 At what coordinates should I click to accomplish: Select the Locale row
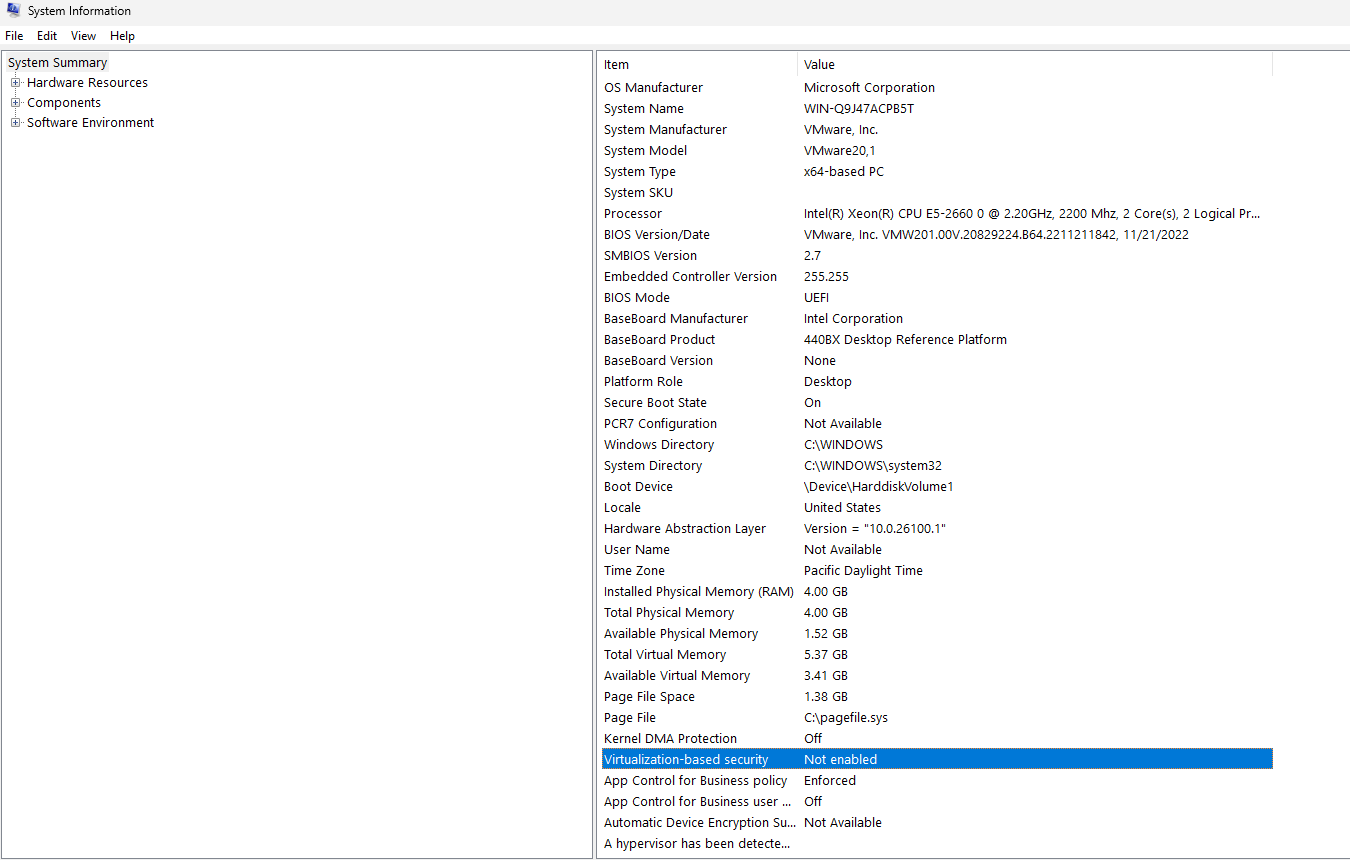coord(937,508)
